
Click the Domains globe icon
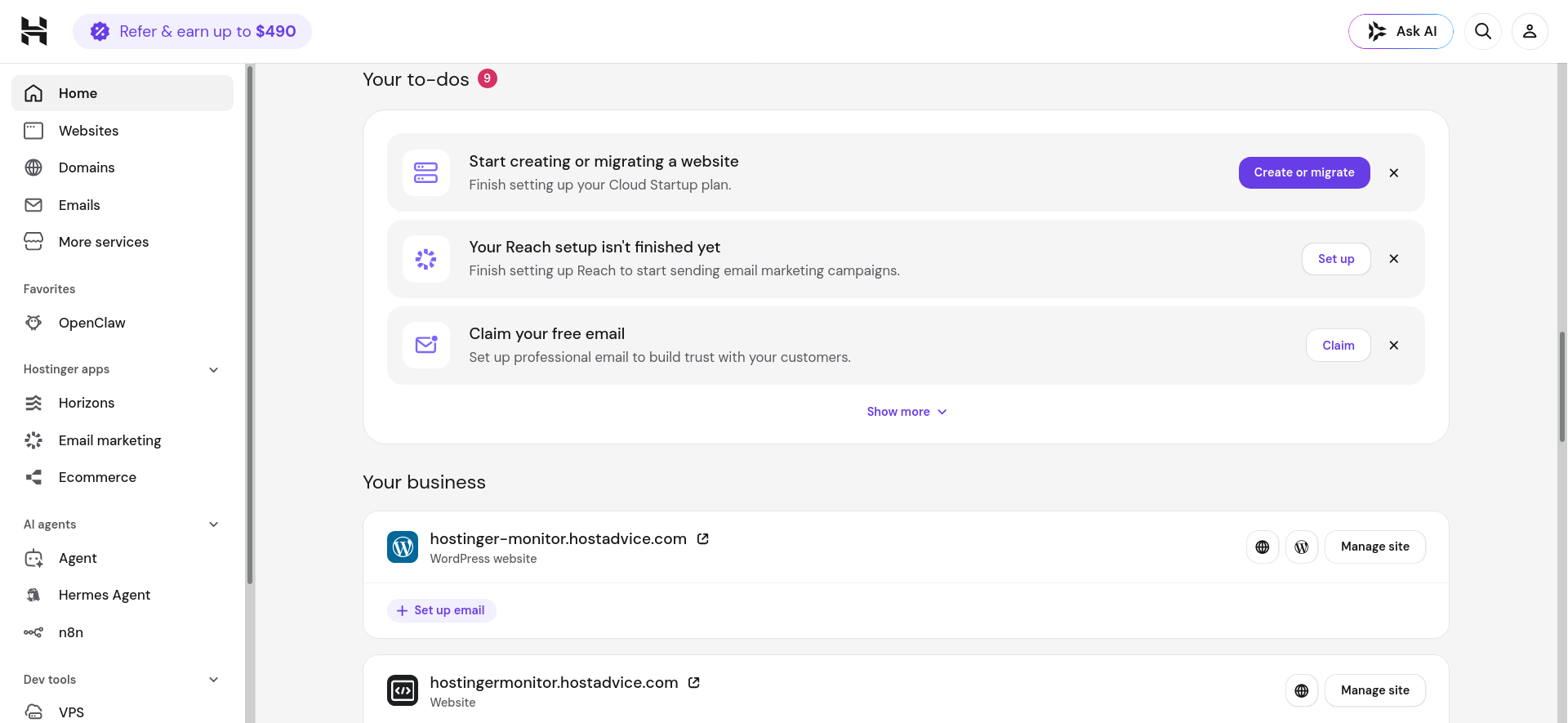(x=33, y=167)
